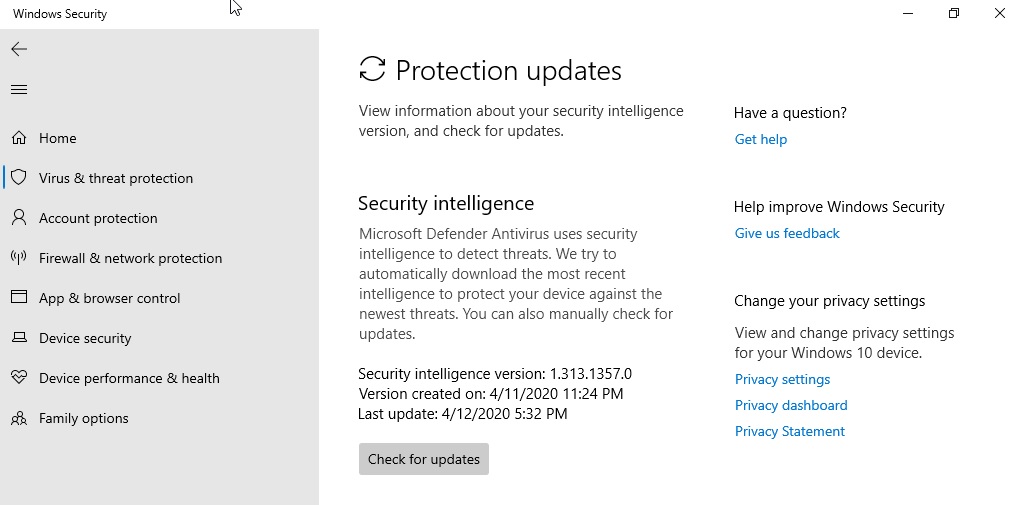Open the Privacy Statement link

click(x=789, y=431)
